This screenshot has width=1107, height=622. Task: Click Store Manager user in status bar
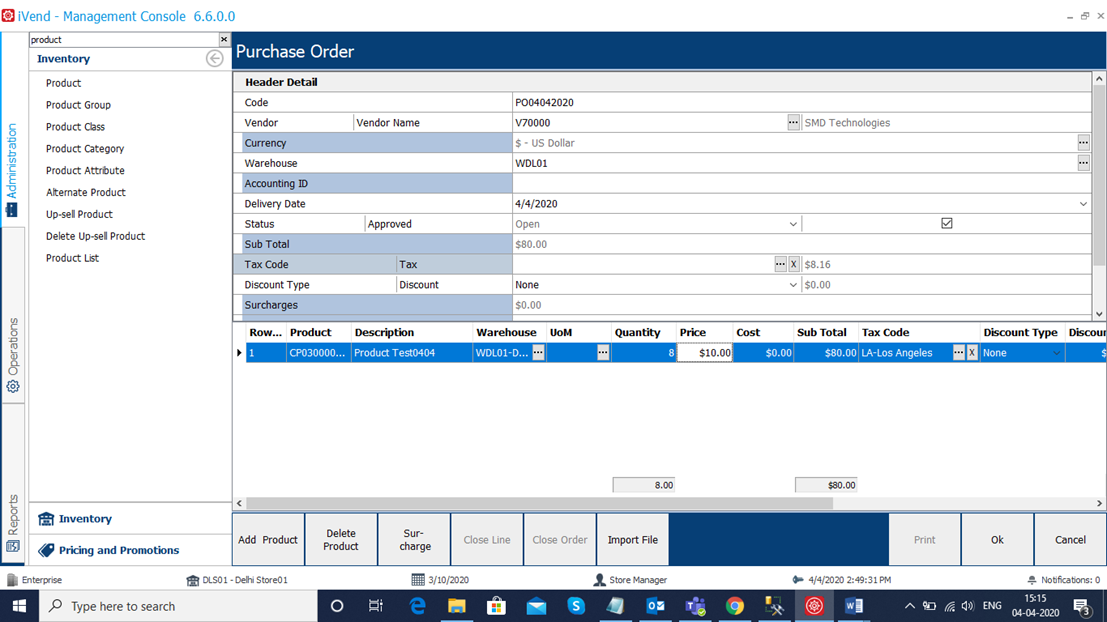[630, 580]
